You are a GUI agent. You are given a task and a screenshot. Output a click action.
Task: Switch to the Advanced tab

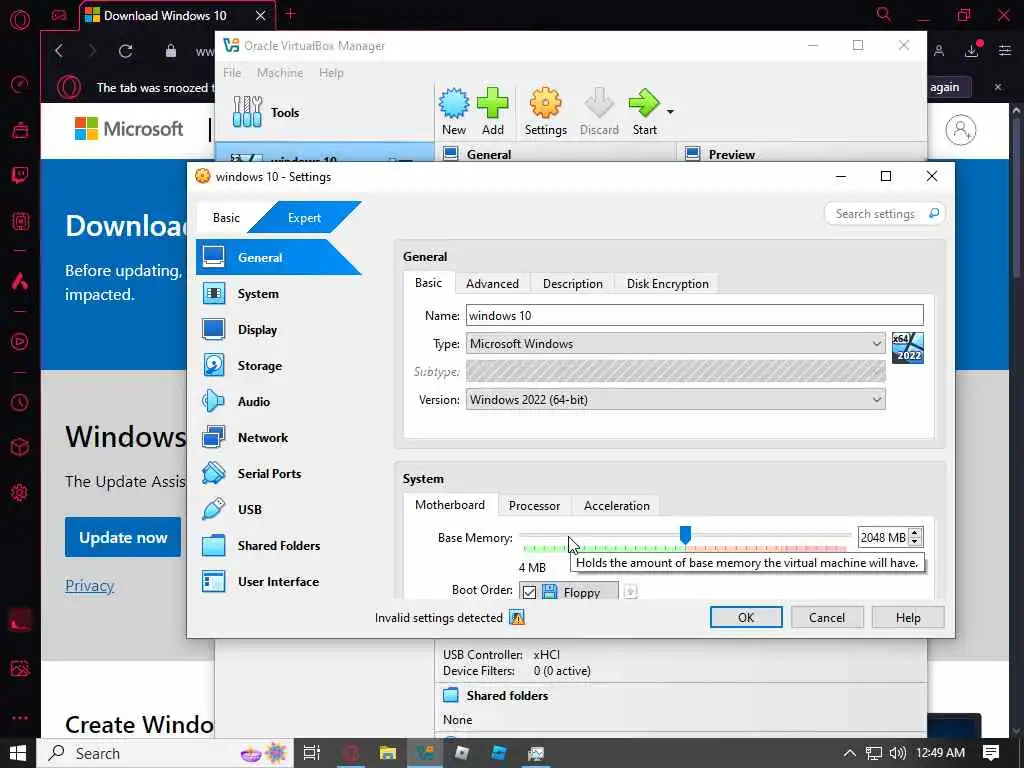click(x=492, y=283)
